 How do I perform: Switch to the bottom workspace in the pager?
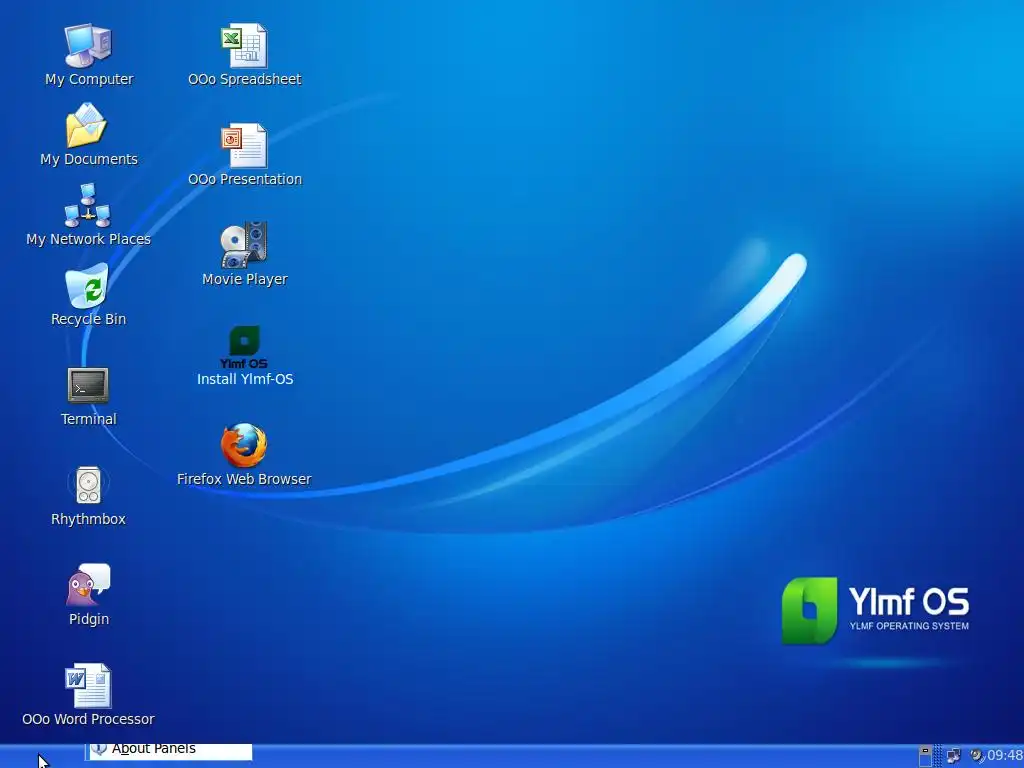pyautogui.click(x=925, y=761)
